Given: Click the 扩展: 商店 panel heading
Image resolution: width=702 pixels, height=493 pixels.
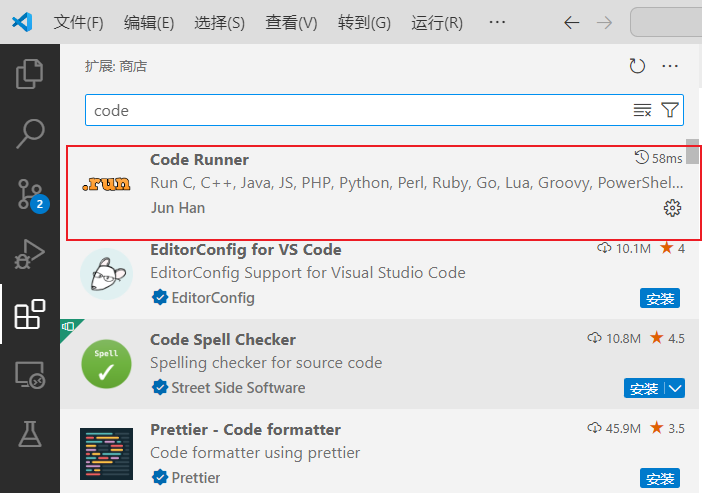Looking at the screenshot, I should [x=116, y=66].
